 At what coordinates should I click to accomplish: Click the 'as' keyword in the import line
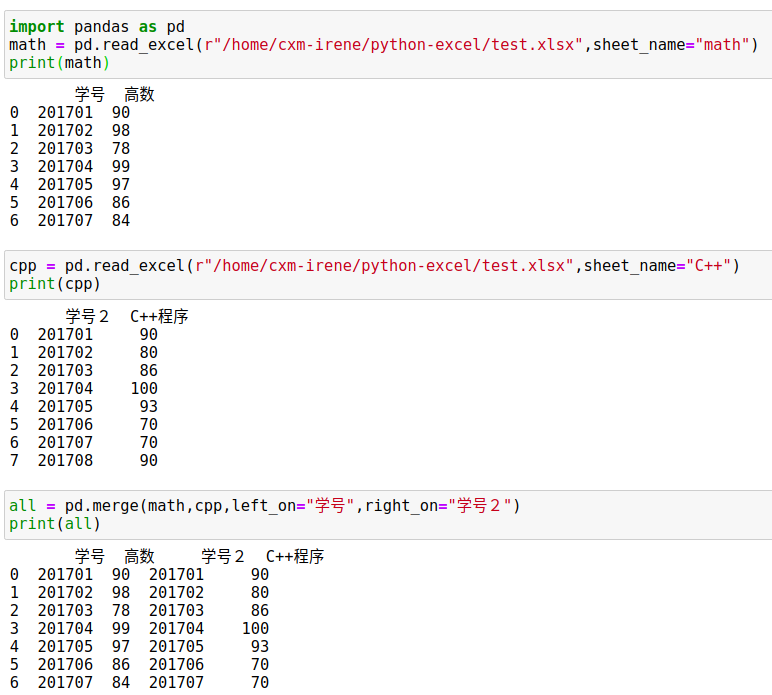pos(148,26)
